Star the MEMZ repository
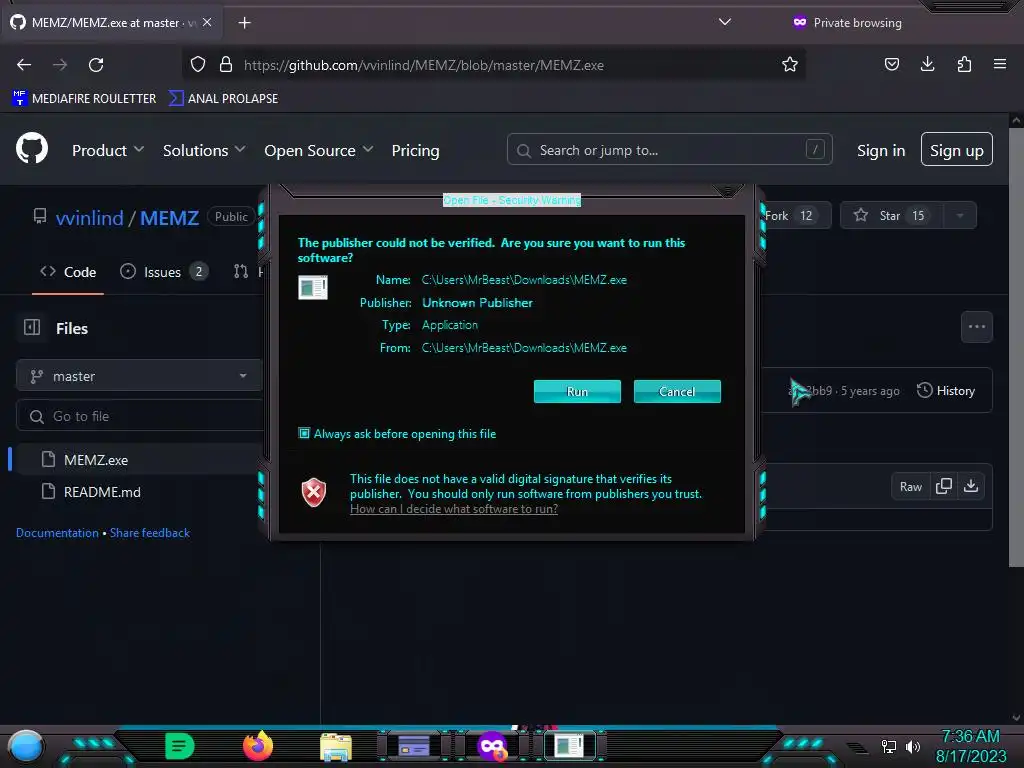Viewport: 1024px width, 768px height. click(891, 216)
